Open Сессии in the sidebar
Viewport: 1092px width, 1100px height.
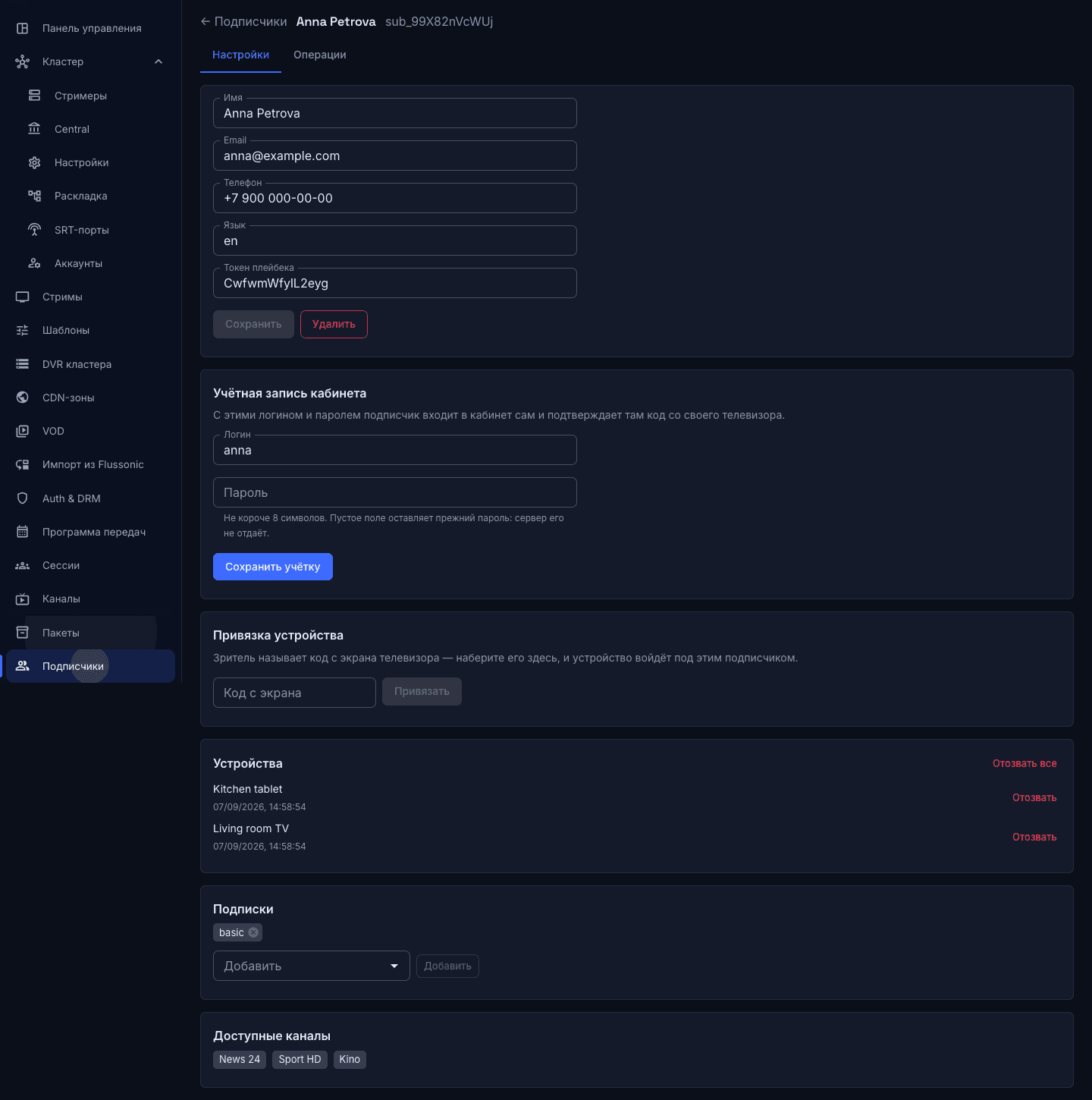coord(91,565)
